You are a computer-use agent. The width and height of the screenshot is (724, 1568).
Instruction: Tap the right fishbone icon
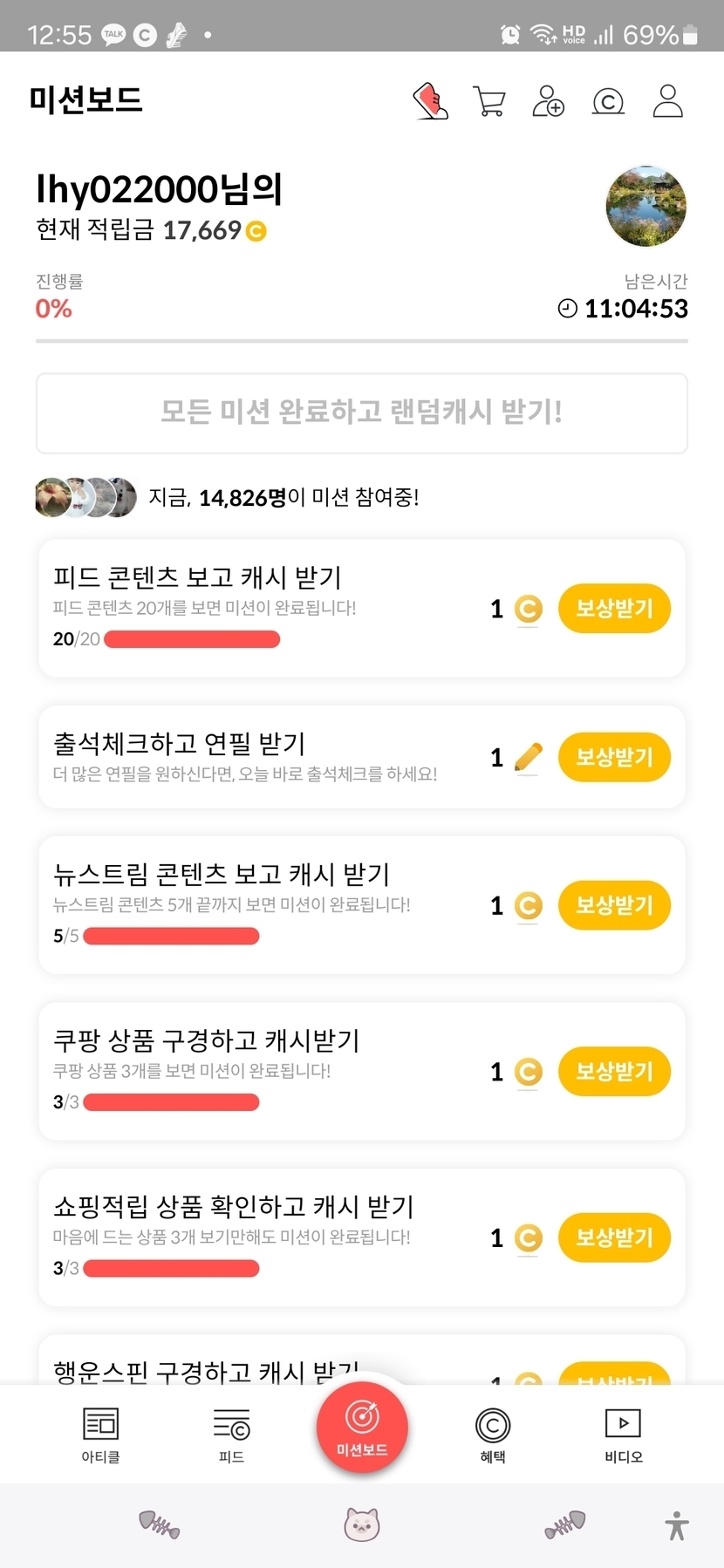(x=565, y=1524)
